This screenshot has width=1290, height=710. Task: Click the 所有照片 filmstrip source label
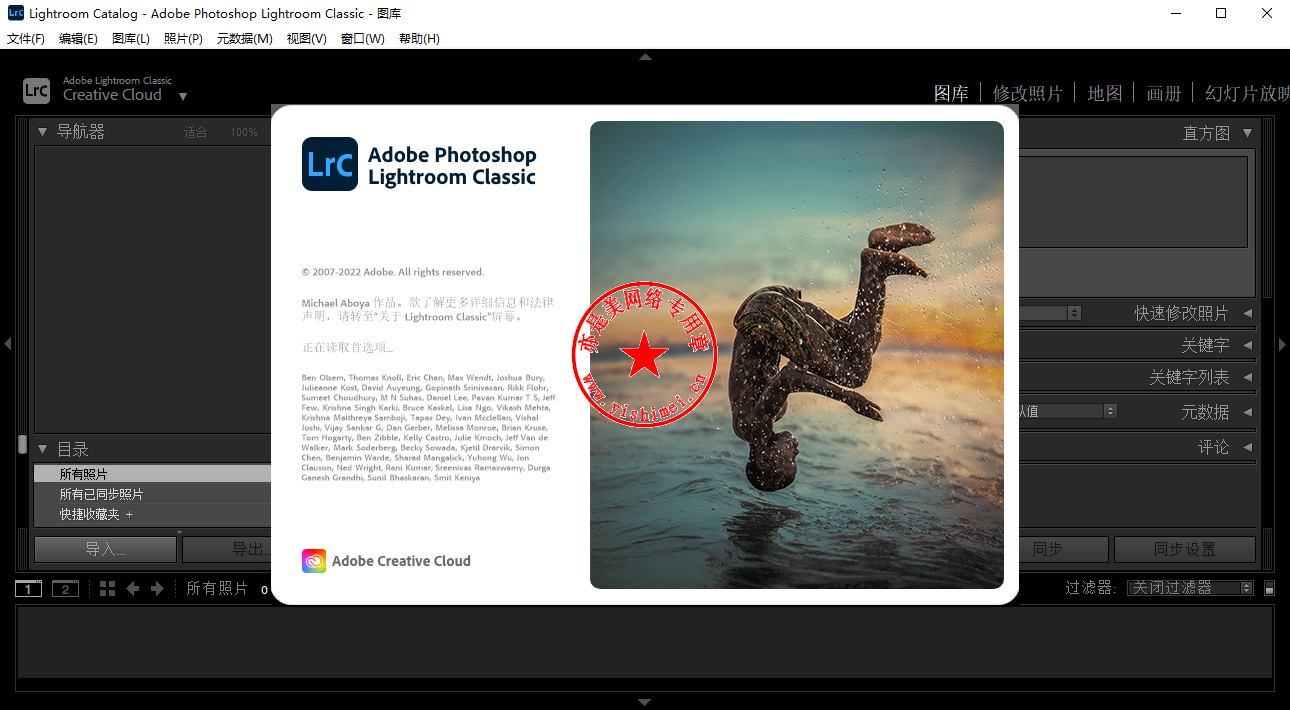[x=217, y=589]
